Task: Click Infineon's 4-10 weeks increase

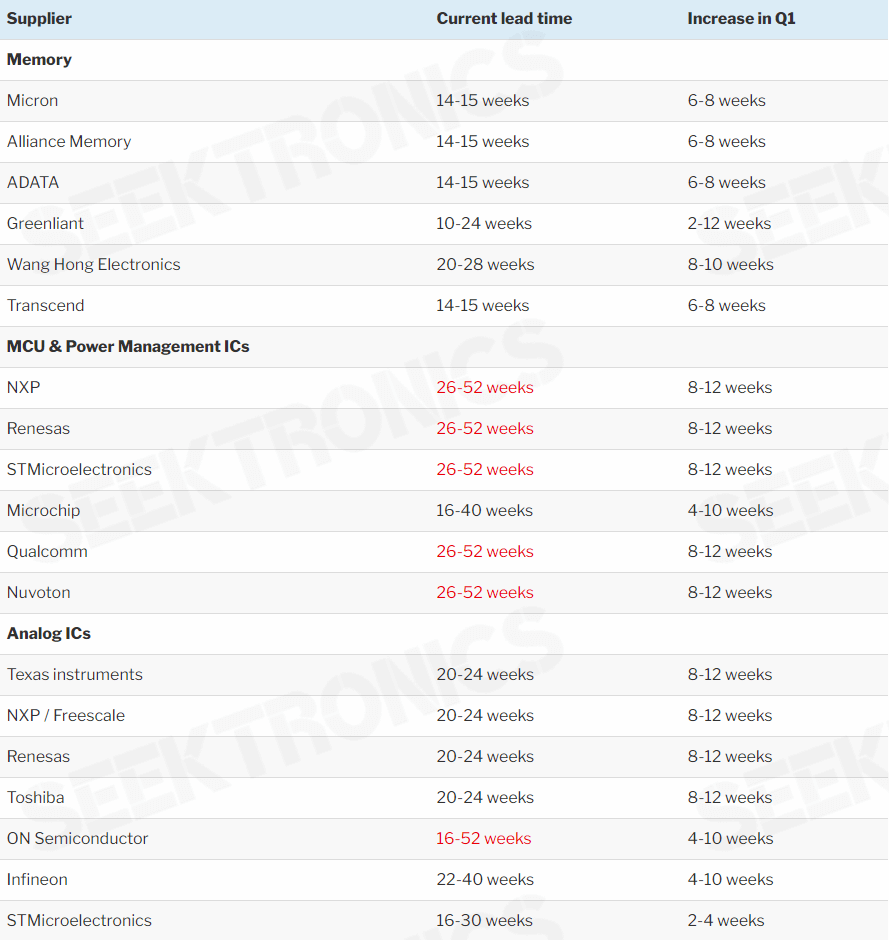Action: pyautogui.click(x=731, y=879)
